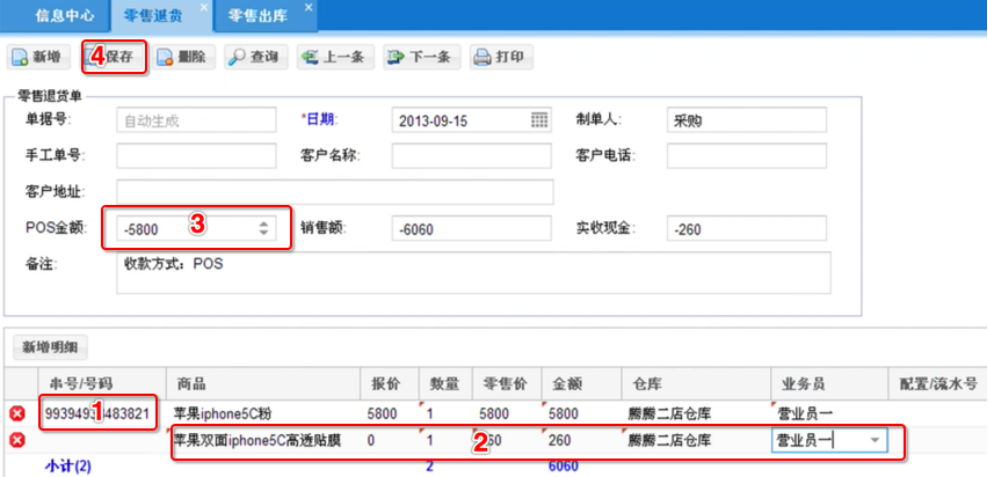Click the 新增明细 button
988x477 pixels.
[x=51, y=348]
